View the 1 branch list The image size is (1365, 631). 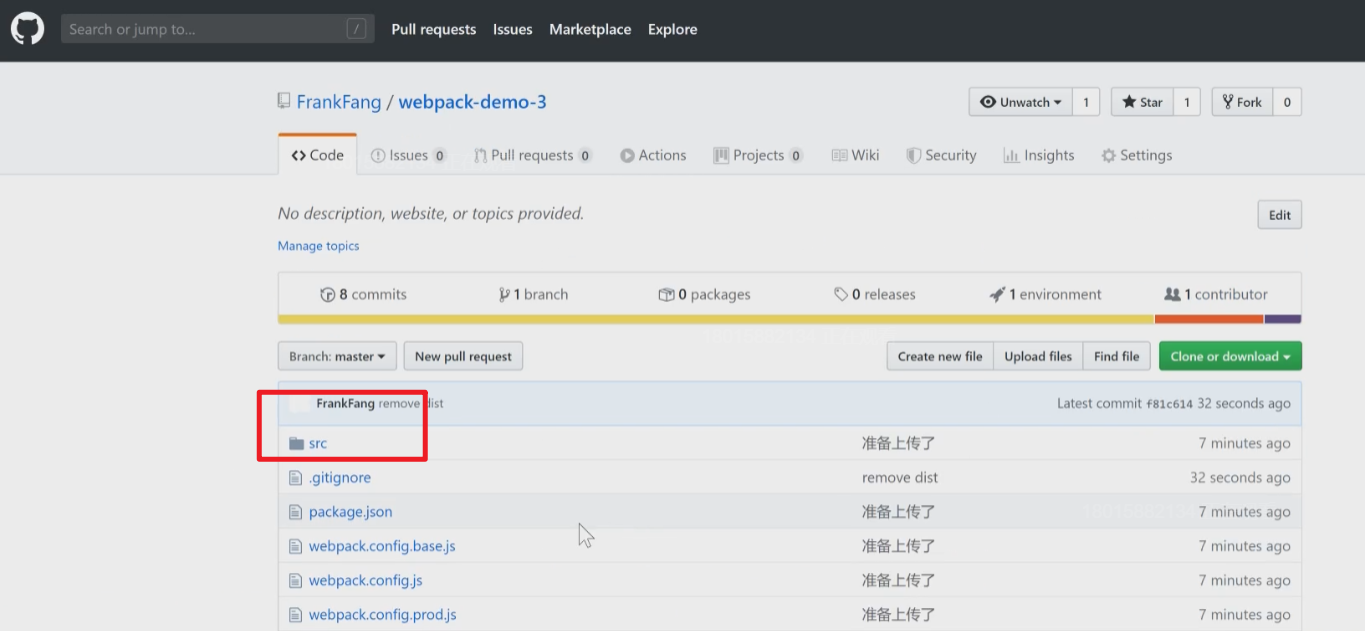pos(533,294)
